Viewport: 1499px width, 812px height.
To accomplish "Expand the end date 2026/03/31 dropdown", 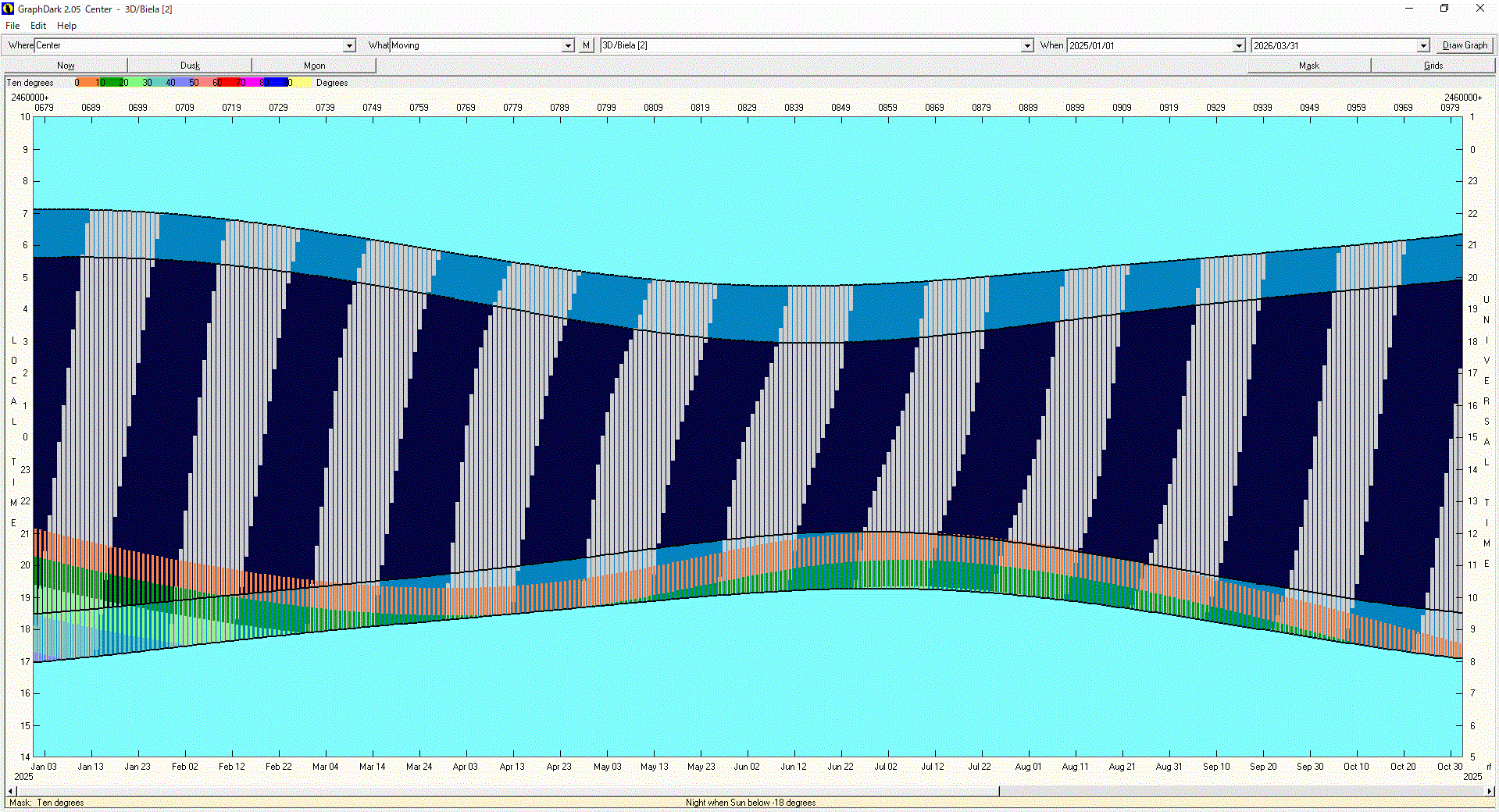I will 1422,46.
